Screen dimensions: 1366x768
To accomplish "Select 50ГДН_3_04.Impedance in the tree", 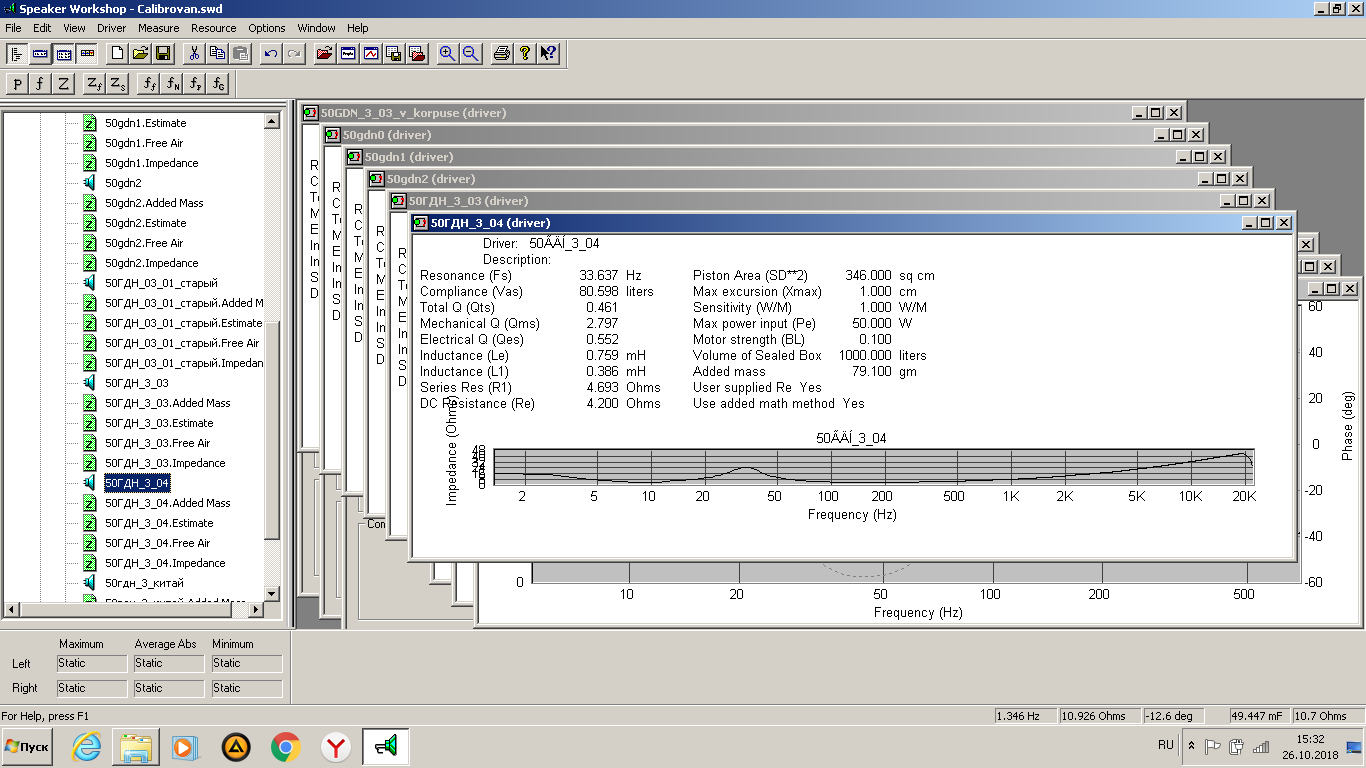I will point(165,563).
